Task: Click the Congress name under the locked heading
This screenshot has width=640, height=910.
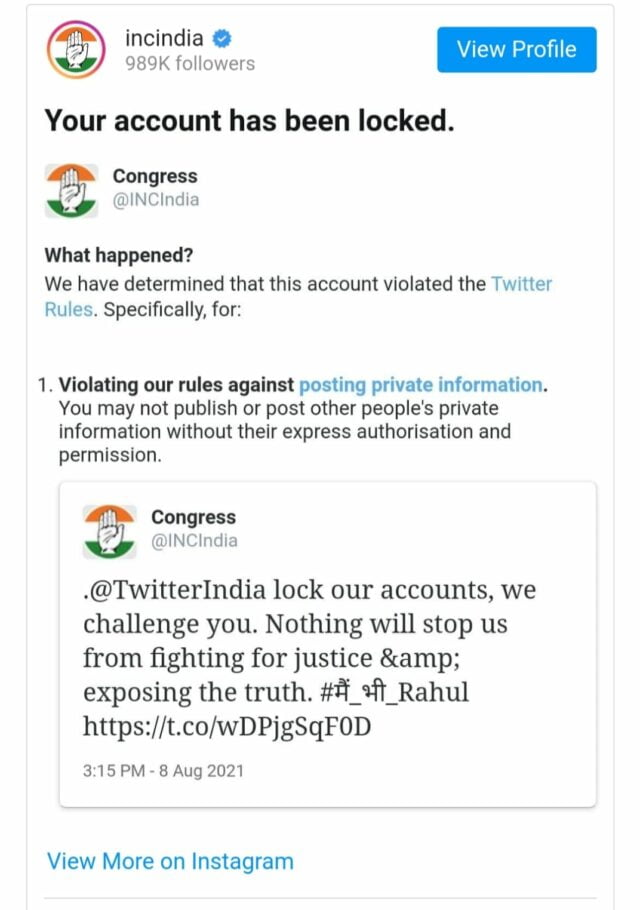Action: [x=155, y=177]
